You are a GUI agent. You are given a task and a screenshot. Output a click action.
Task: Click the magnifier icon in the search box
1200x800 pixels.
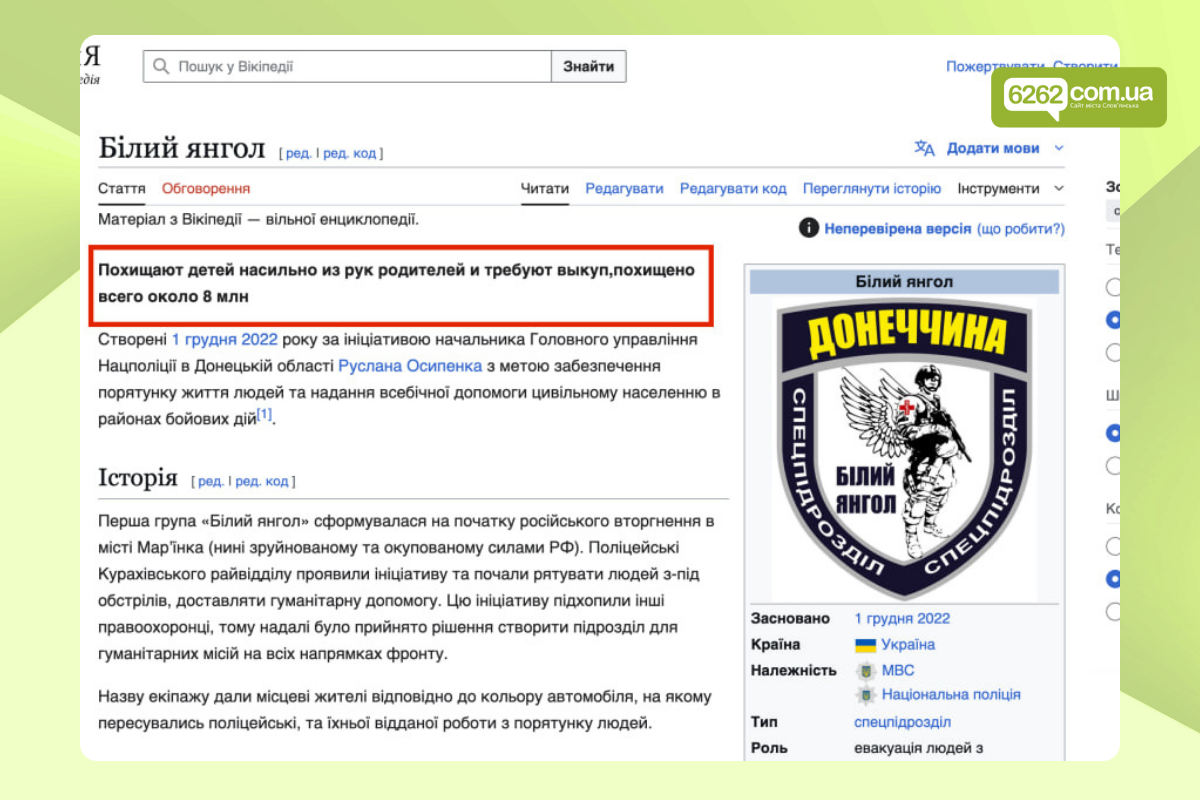[160, 67]
